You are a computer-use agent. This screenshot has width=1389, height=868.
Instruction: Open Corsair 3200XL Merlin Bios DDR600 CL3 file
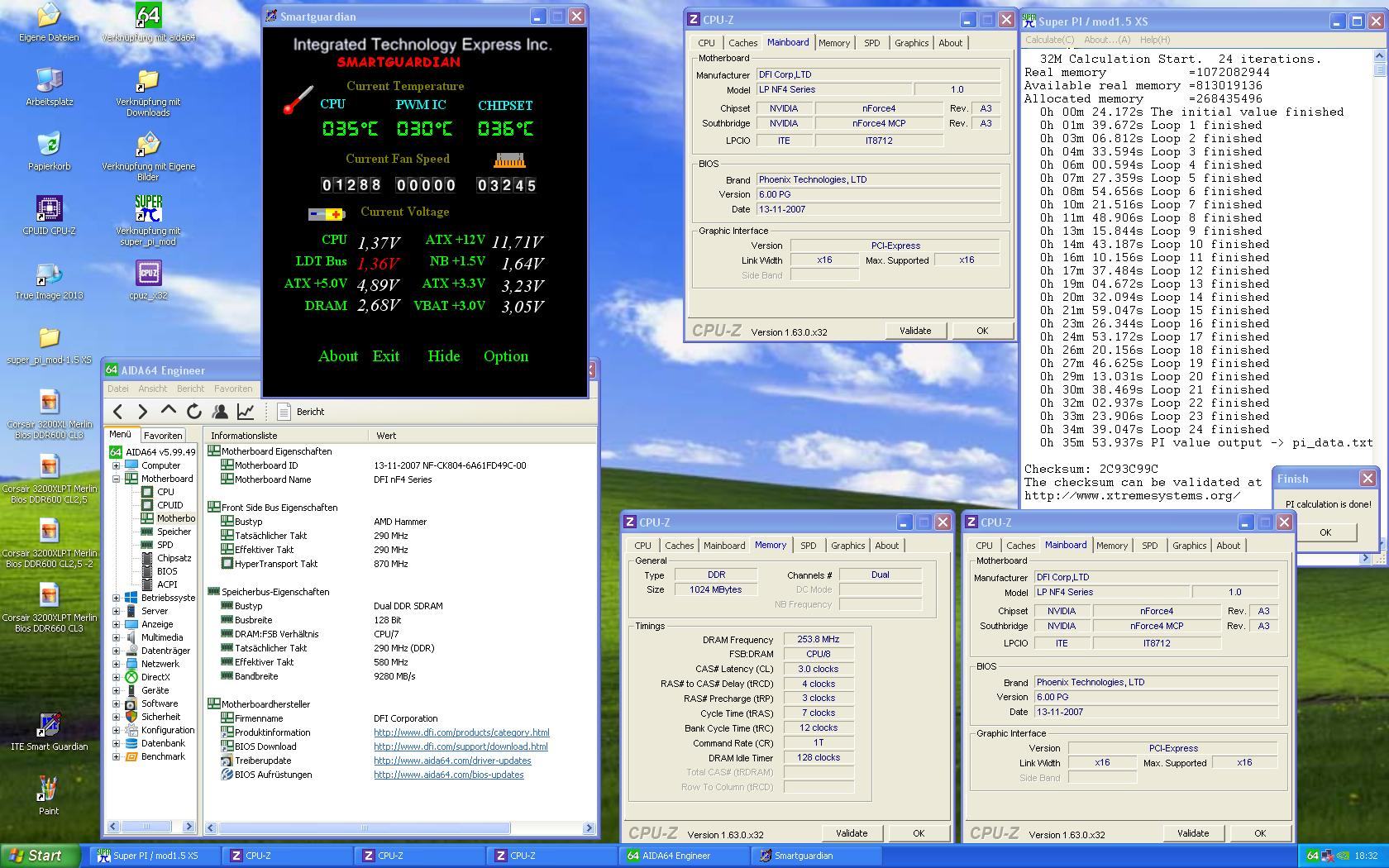pos(49,415)
